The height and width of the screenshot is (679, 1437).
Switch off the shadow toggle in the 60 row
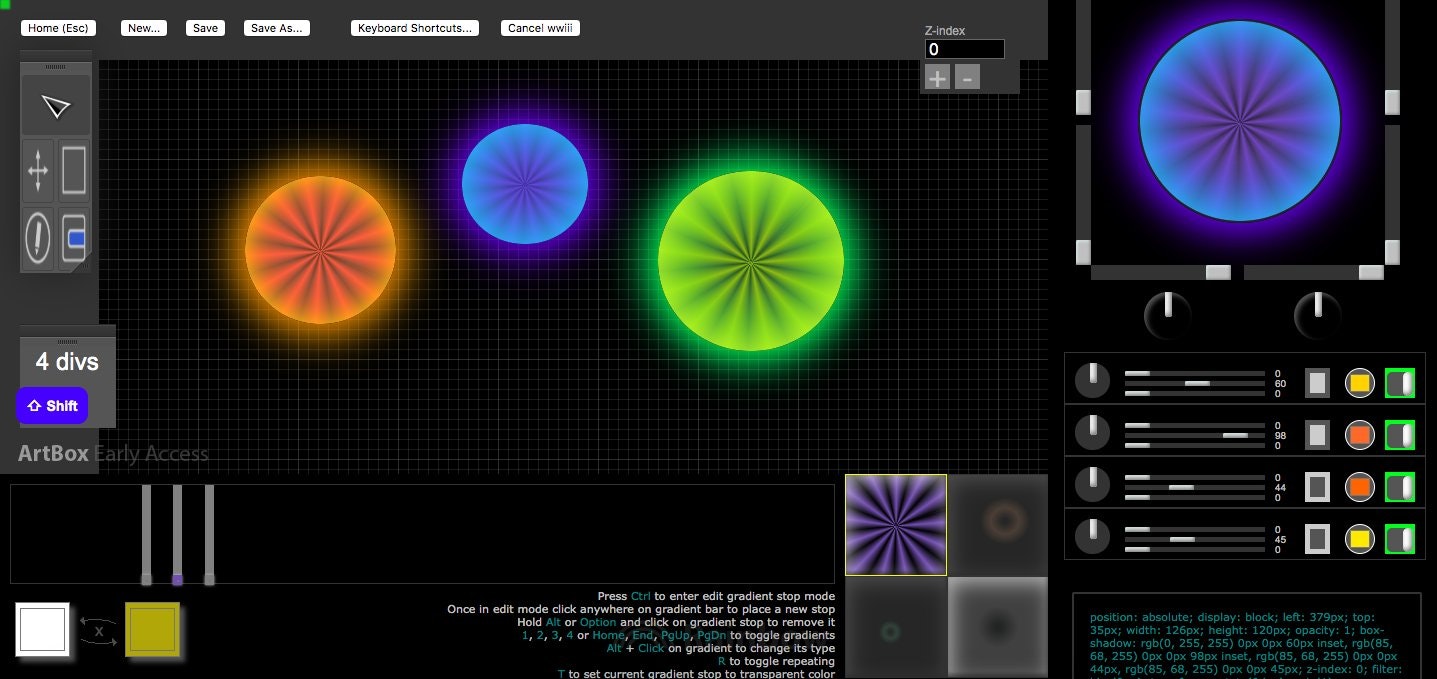[1399, 382]
